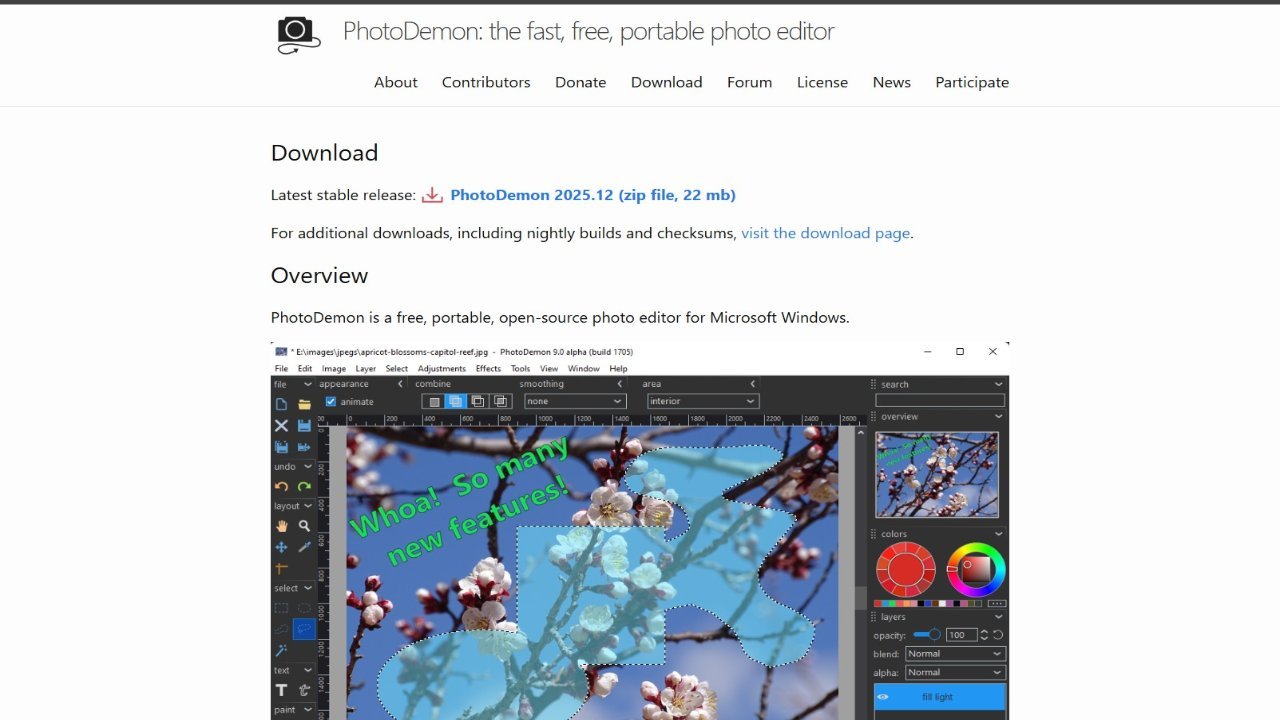Image resolution: width=1280 pixels, height=720 pixels.
Task: Open the Donate page link
Action: coord(581,82)
